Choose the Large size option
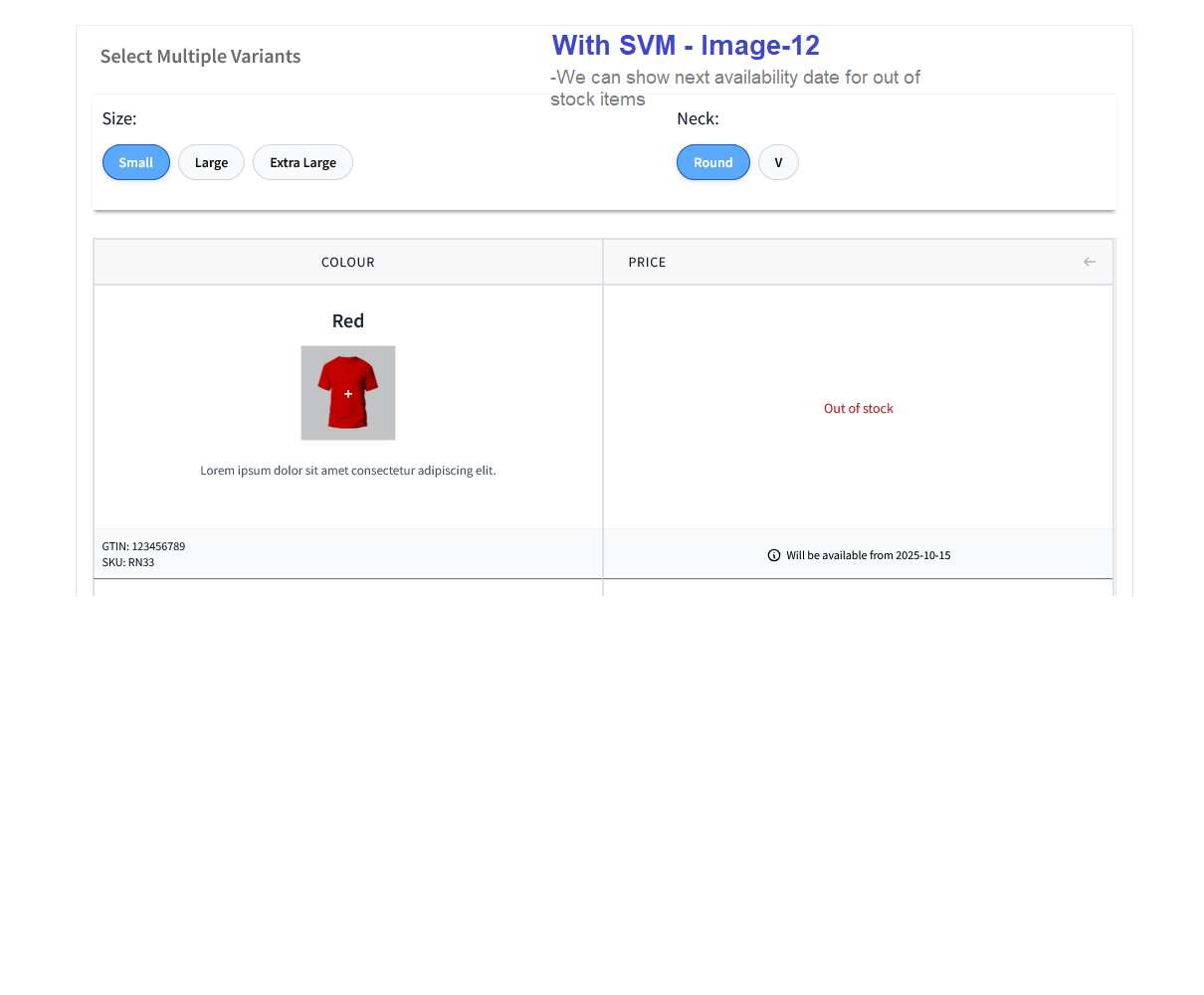The width and height of the screenshot is (1204, 995). [x=211, y=162]
